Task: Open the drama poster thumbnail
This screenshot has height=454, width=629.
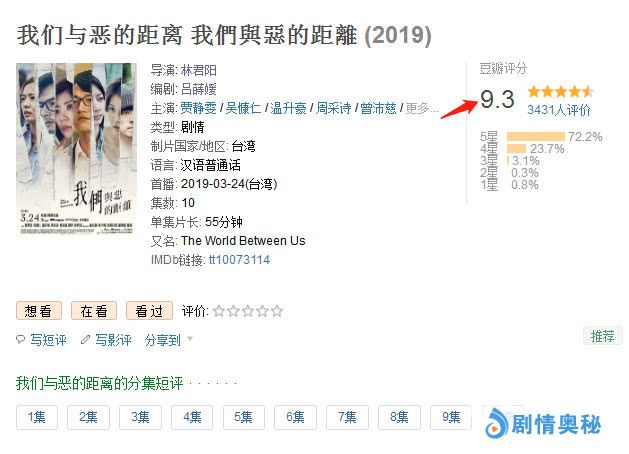Action: (76, 149)
